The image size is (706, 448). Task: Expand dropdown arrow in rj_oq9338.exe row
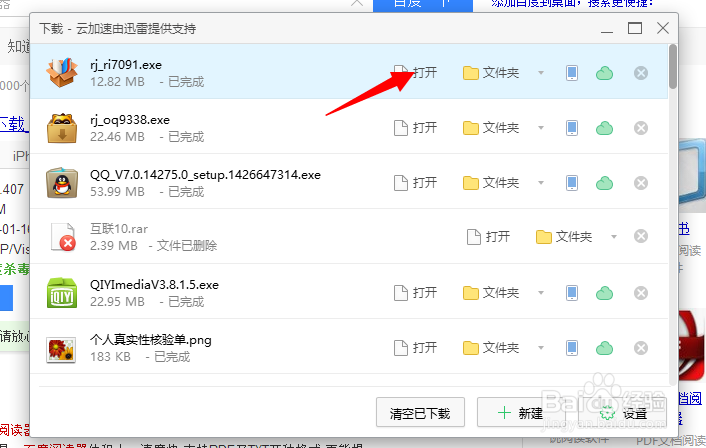coord(541,128)
